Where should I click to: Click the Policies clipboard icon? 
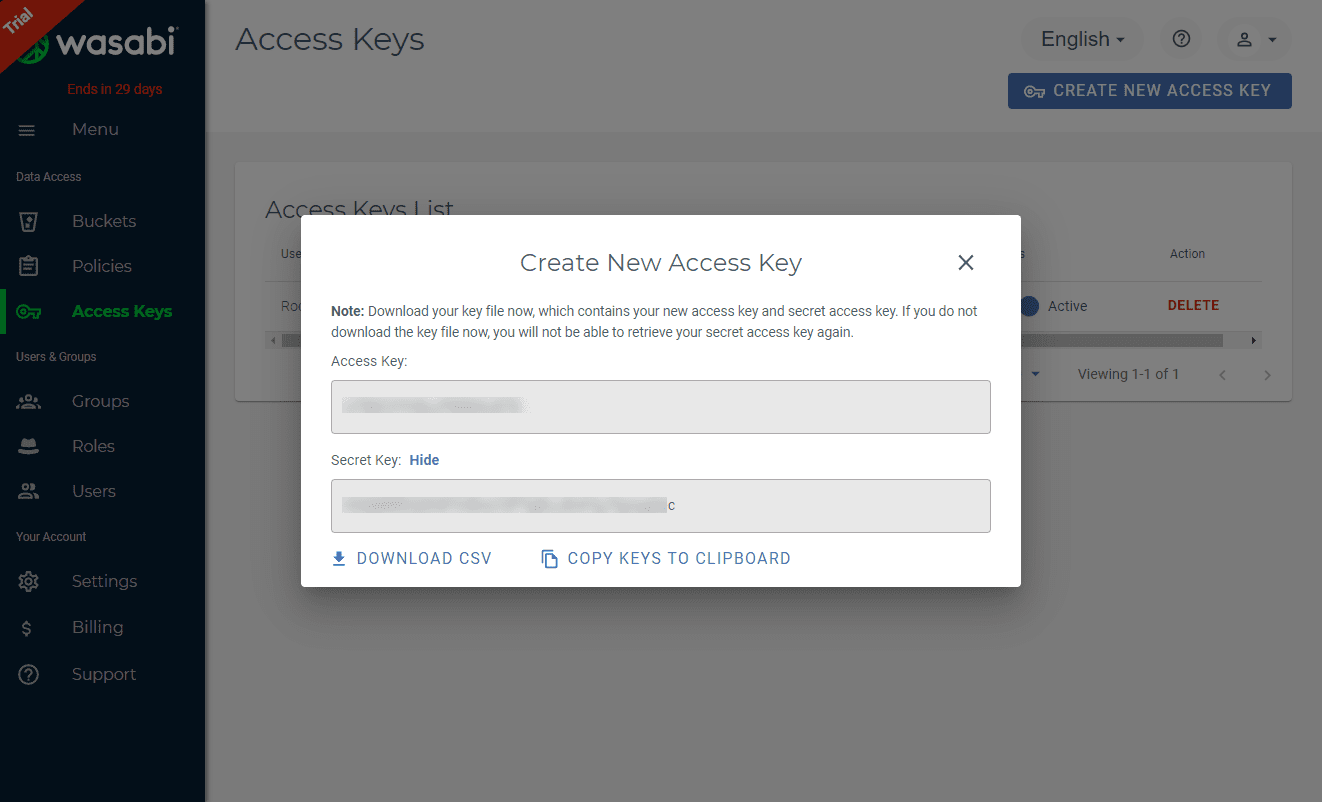[x=28, y=266]
